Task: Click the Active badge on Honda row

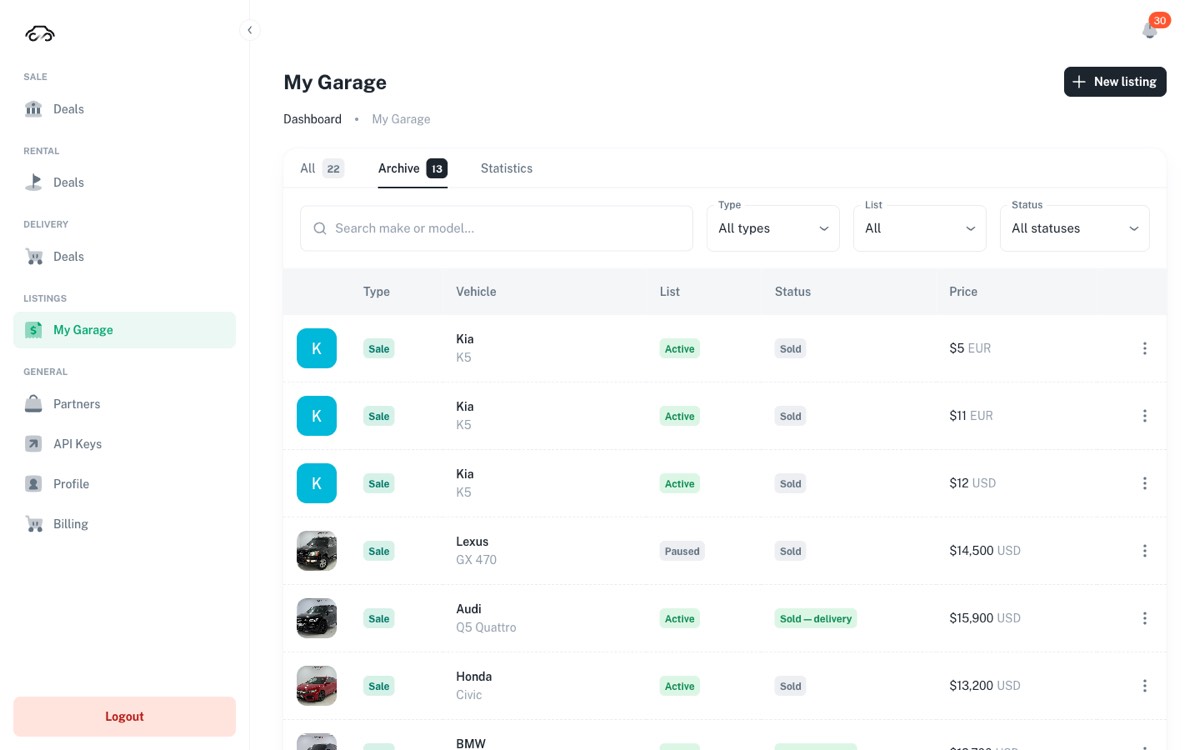Action: (x=680, y=686)
